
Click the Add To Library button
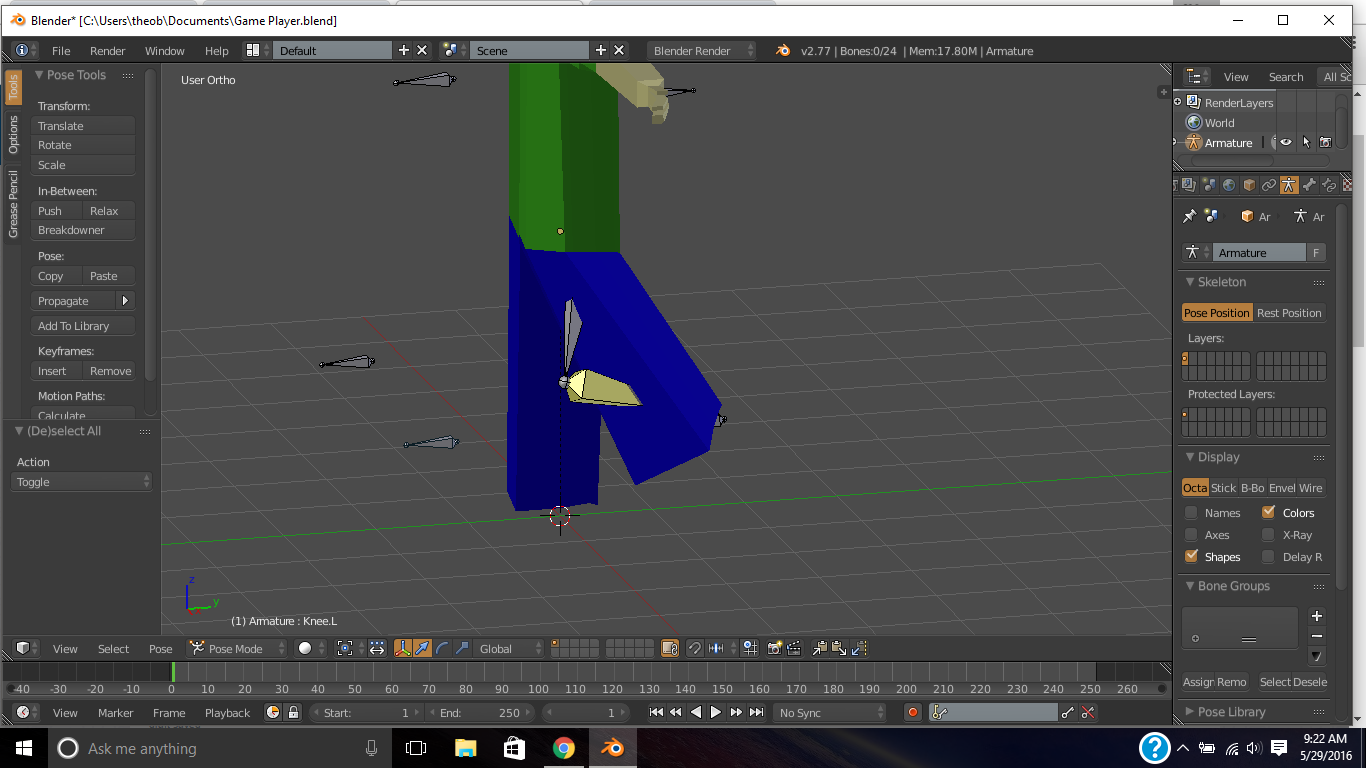(83, 326)
